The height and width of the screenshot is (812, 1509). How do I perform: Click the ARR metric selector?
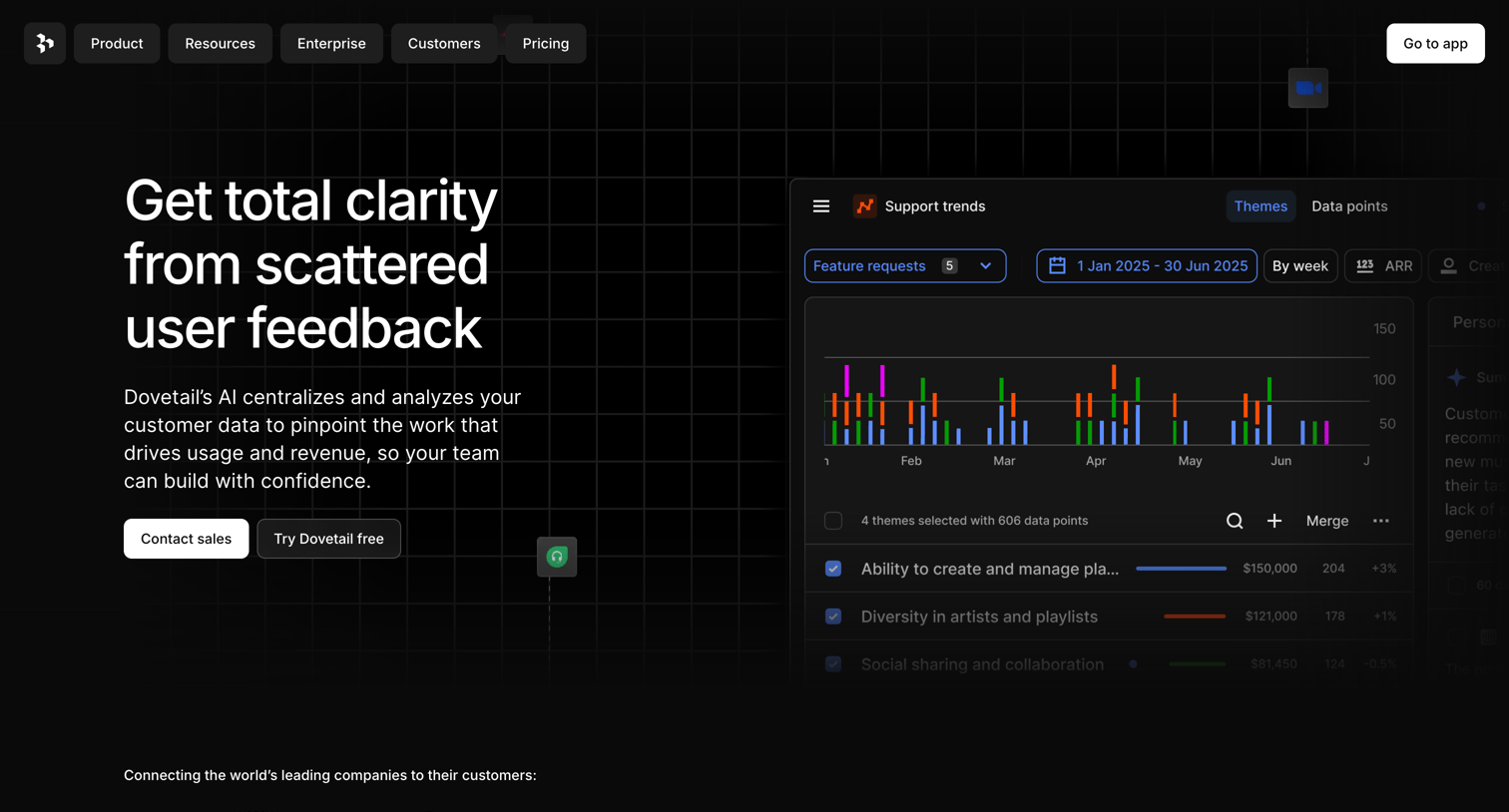1383,266
